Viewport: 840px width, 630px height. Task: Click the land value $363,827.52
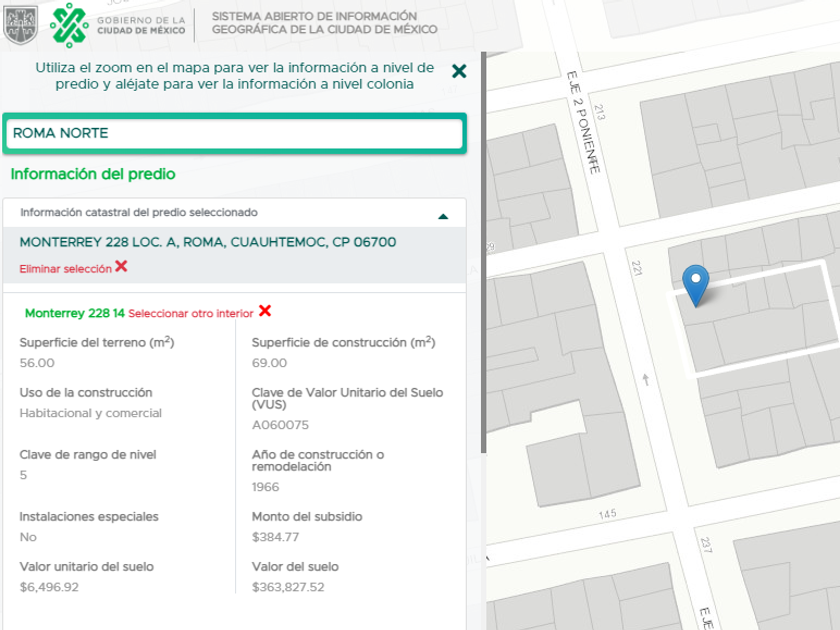tap(288, 587)
